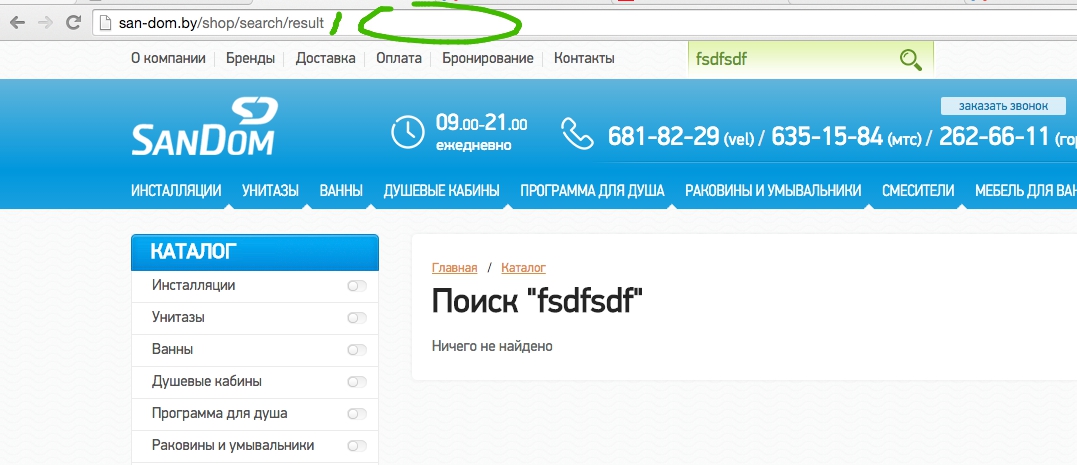Toggle the Инсталляции sidebar switch
The image size is (1077, 465).
click(357, 286)
